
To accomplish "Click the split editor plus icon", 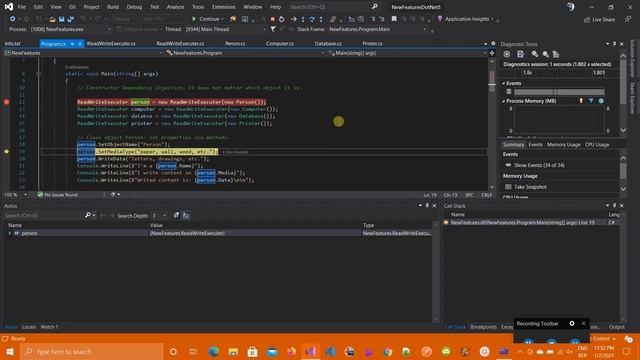I will 492,53.
